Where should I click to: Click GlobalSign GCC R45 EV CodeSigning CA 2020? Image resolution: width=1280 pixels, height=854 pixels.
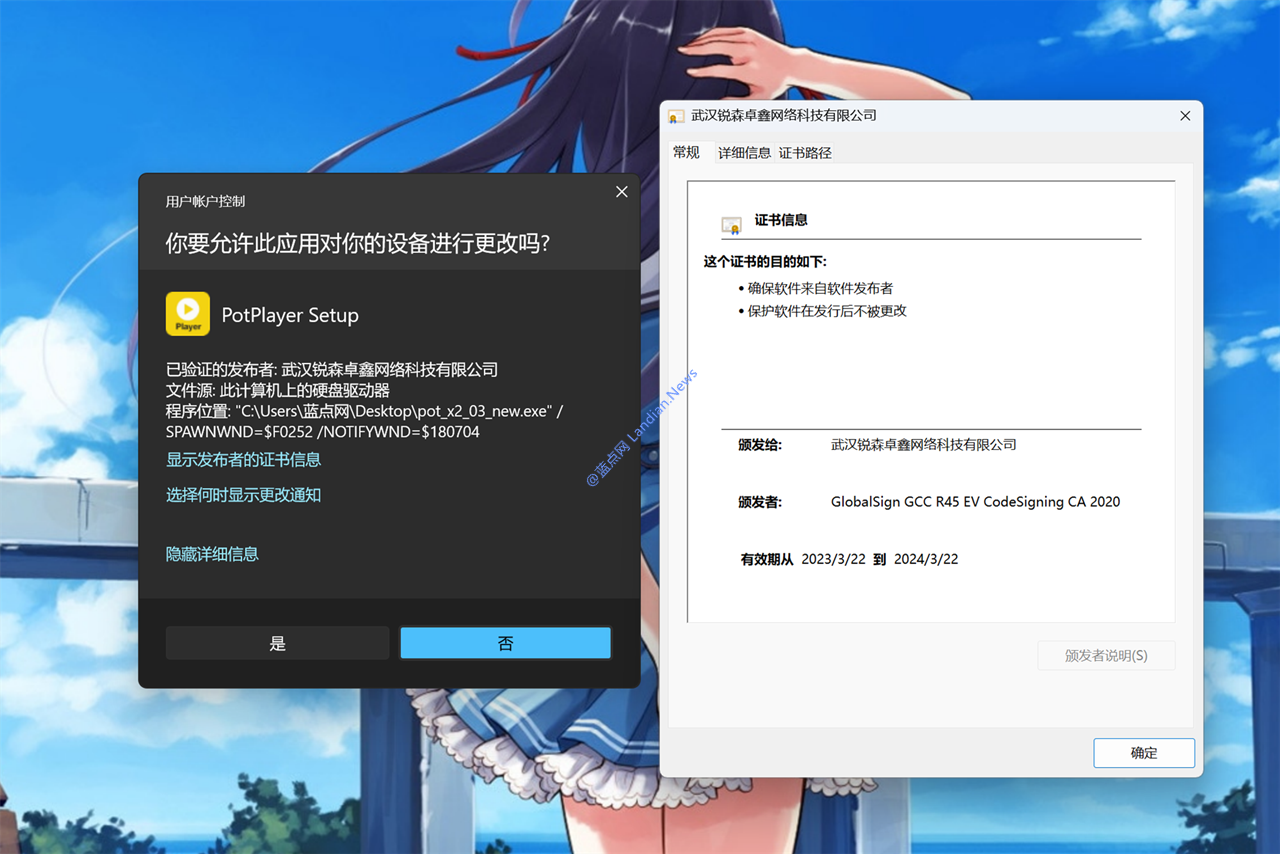point(975,502)
